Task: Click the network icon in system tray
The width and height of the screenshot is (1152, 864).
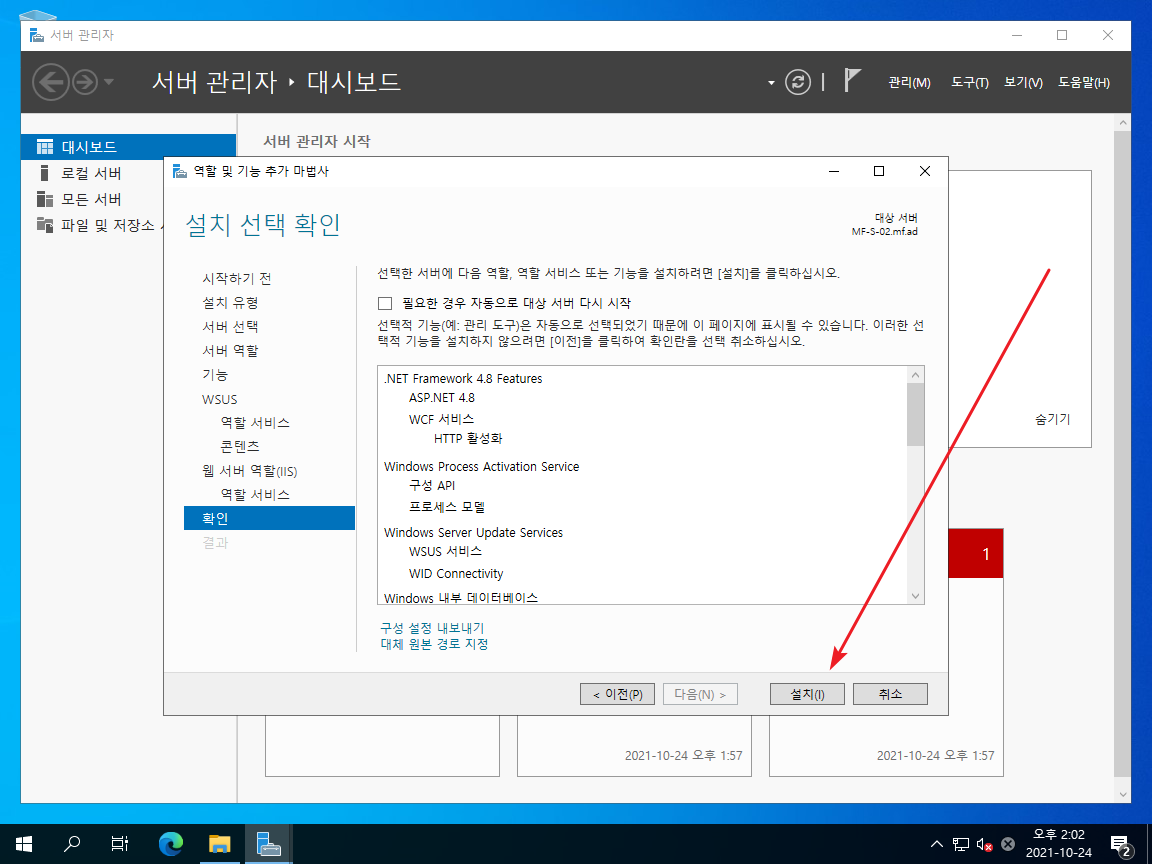Action: pyautogui.click(x=960, y=844)
